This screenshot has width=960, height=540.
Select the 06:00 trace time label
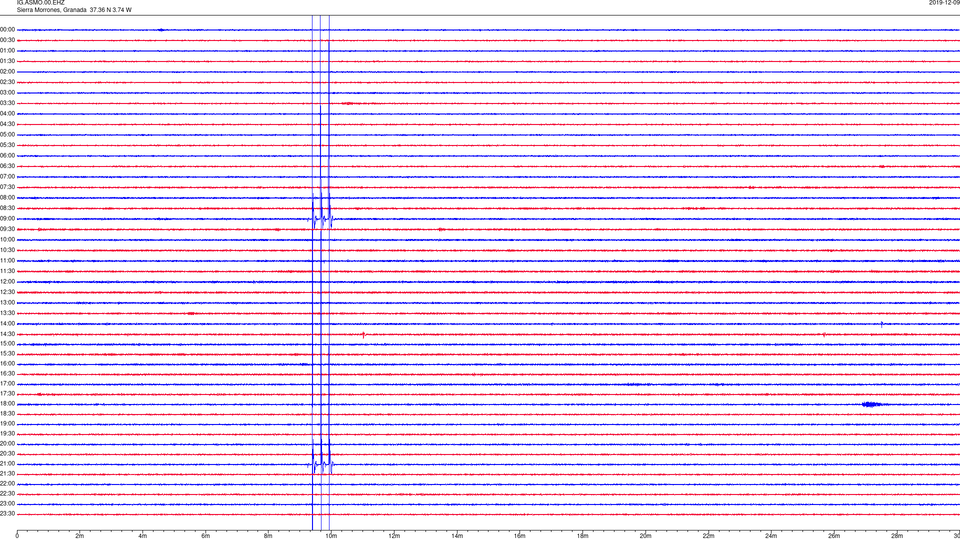pyautogui.click(x=7, y=156)
